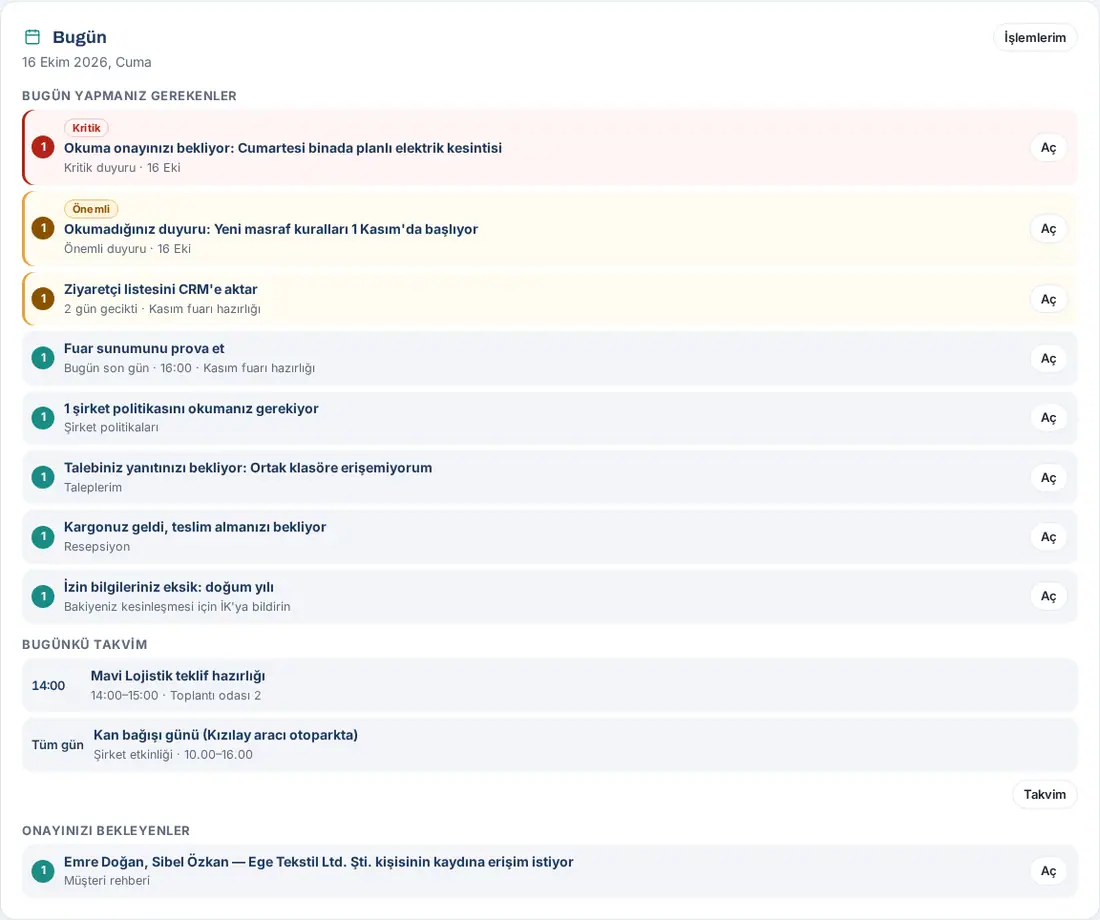Click the 'Ziyaretçi listesini CRM'e aktar' title
The height and width of the screenshot is (920, 1100).
click(161, 289)
